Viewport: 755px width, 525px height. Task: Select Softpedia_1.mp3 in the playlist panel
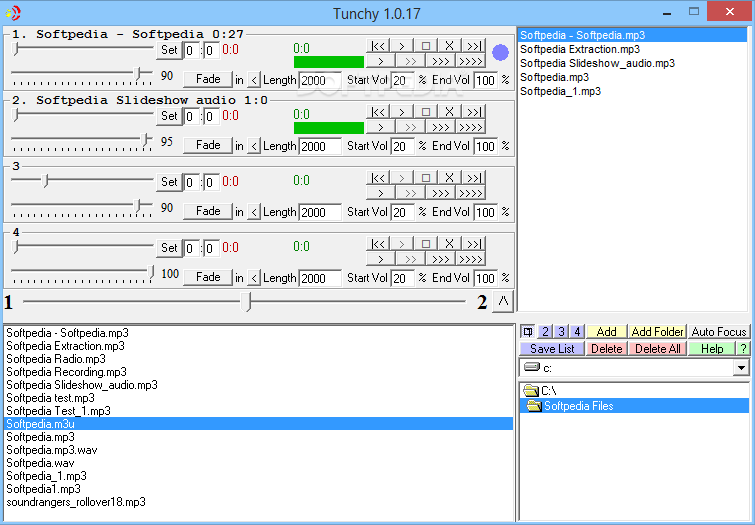[x=560, y=91]
